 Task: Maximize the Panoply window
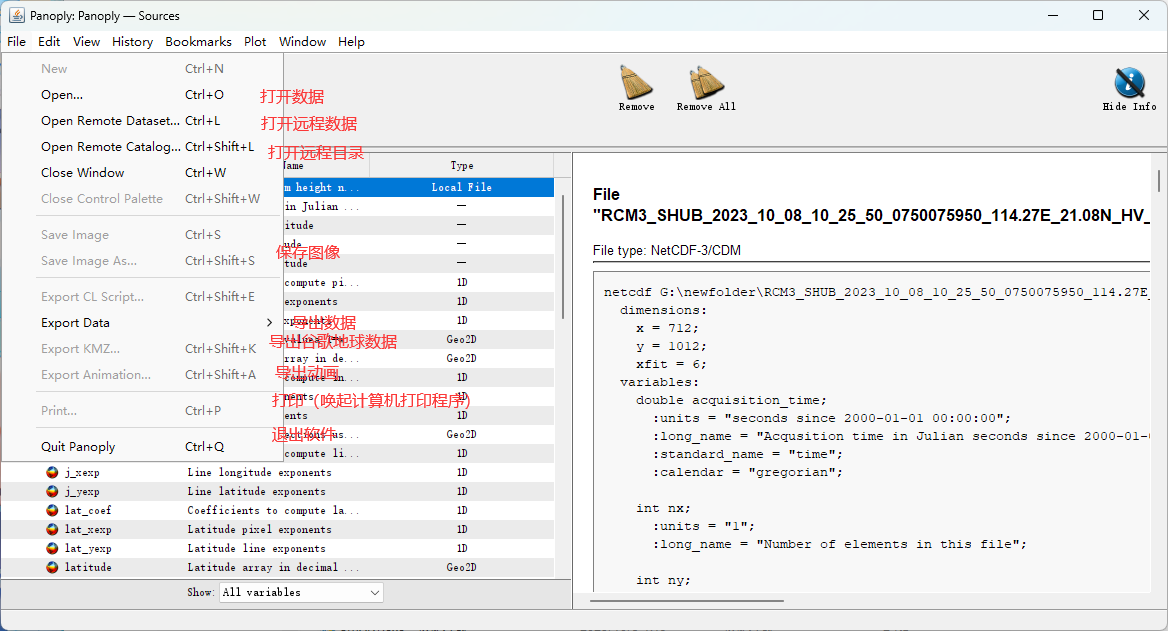1098,15
